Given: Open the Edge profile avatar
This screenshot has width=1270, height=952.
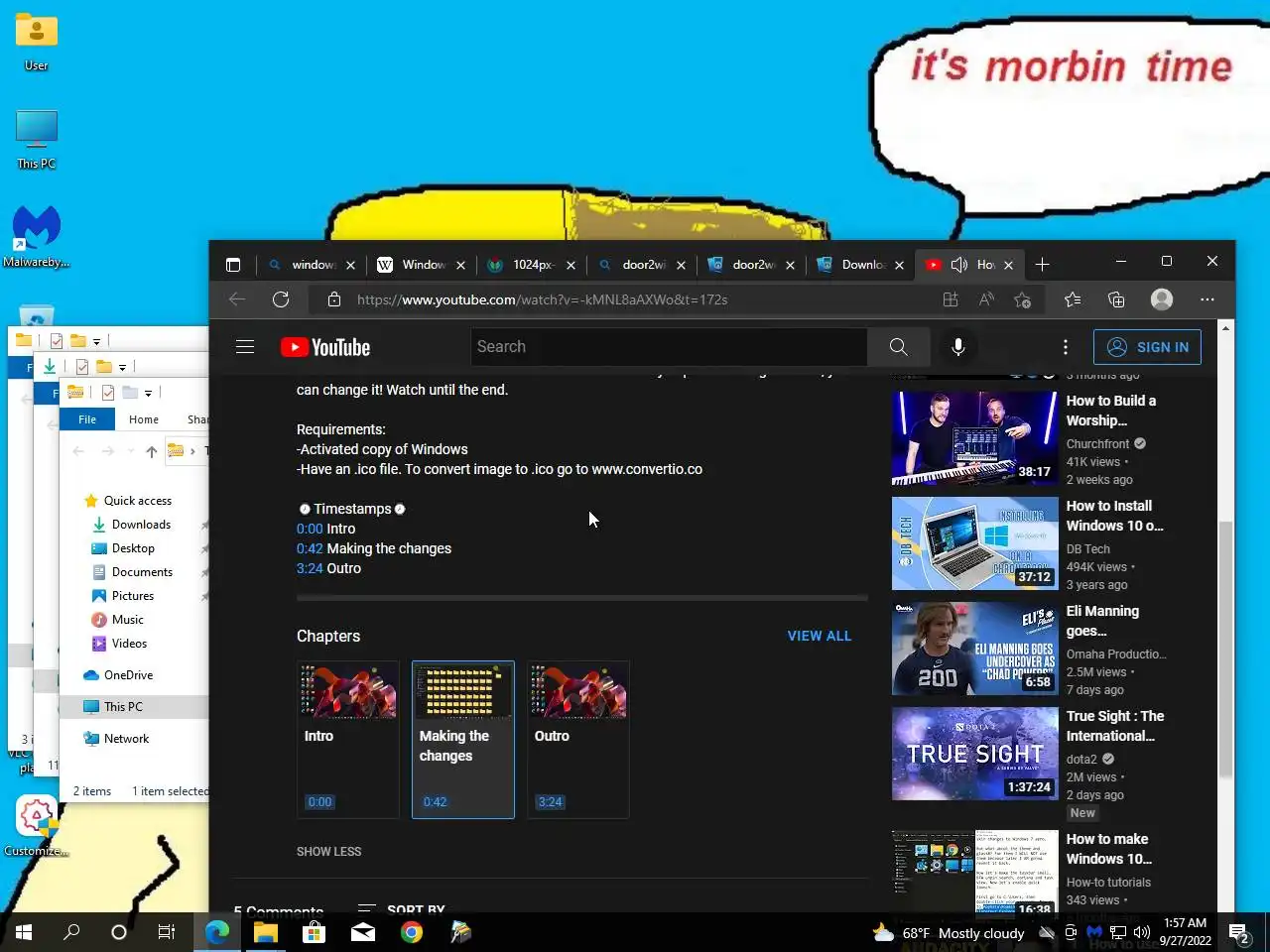Looking at the screenshot, I should 1162,299.
